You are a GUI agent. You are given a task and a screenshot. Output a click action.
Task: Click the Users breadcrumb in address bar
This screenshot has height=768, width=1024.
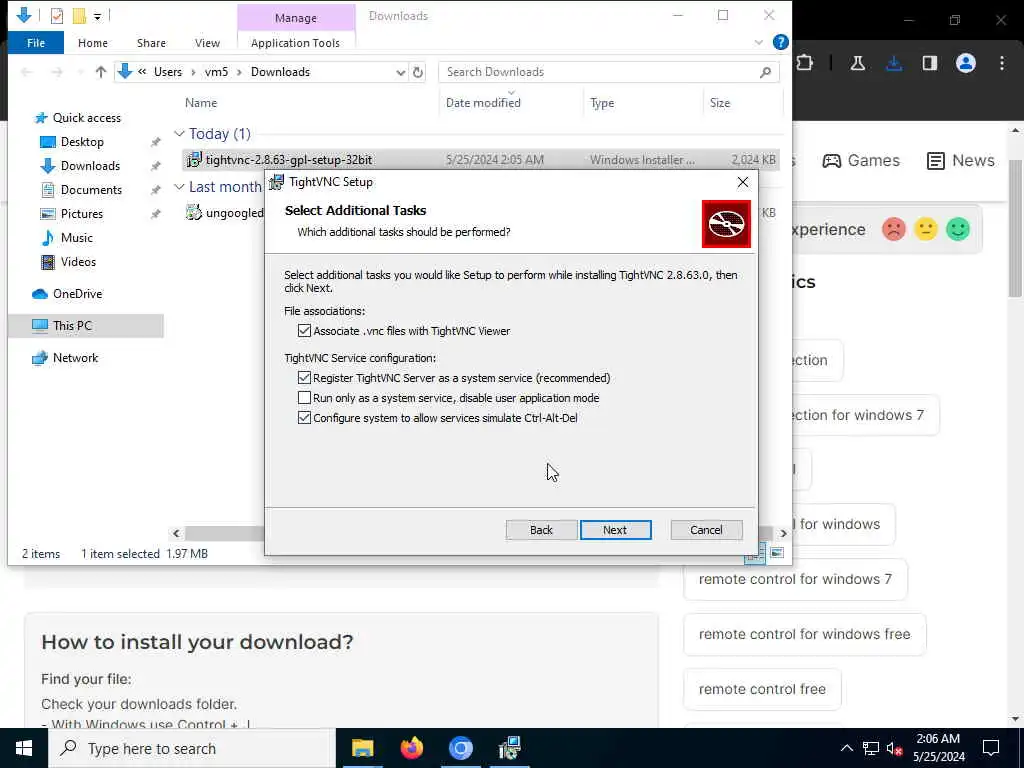[168, 72]
